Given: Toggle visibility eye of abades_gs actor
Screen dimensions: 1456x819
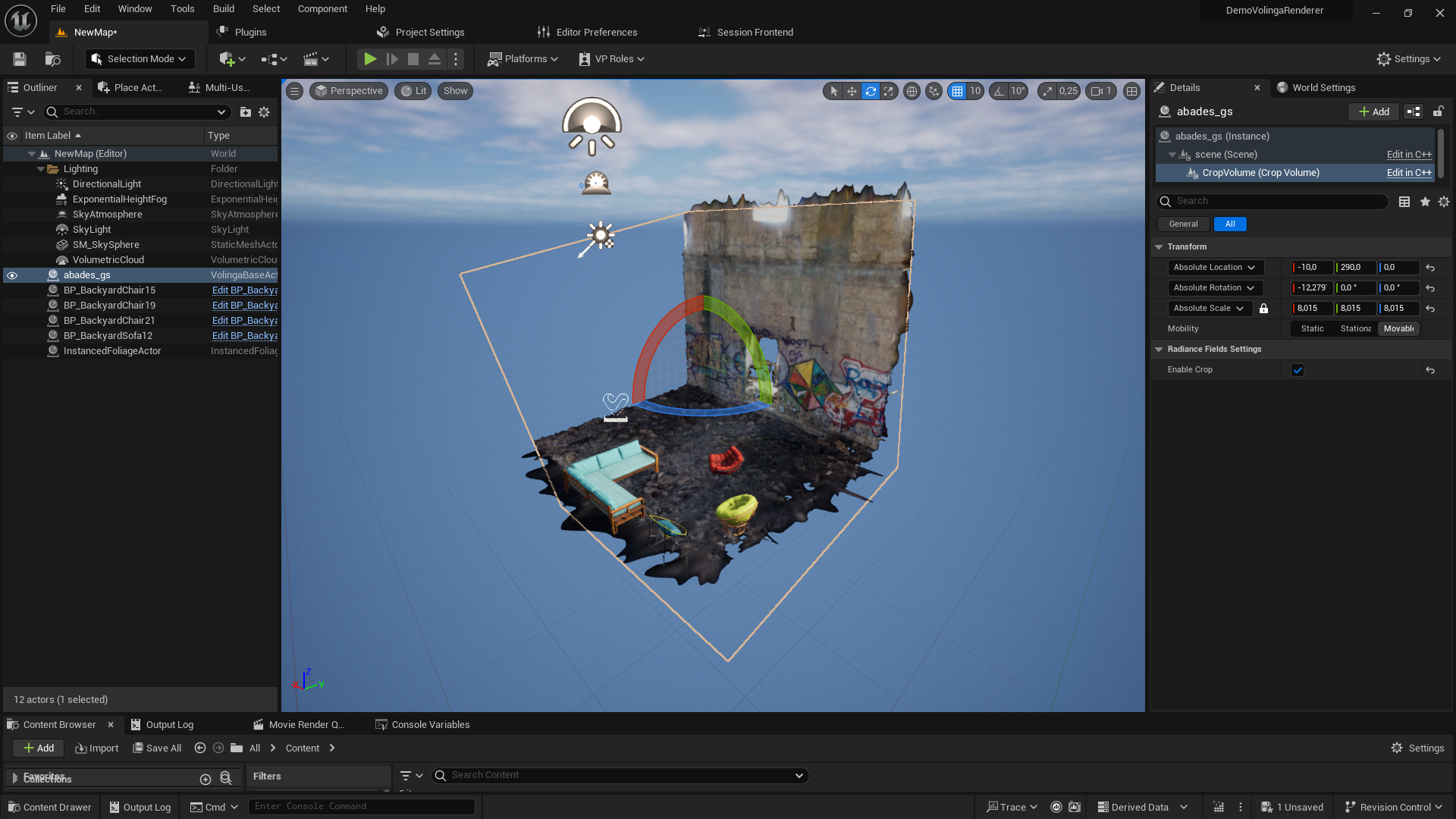Looking at the screenshot, I should (x=12, y=275).
